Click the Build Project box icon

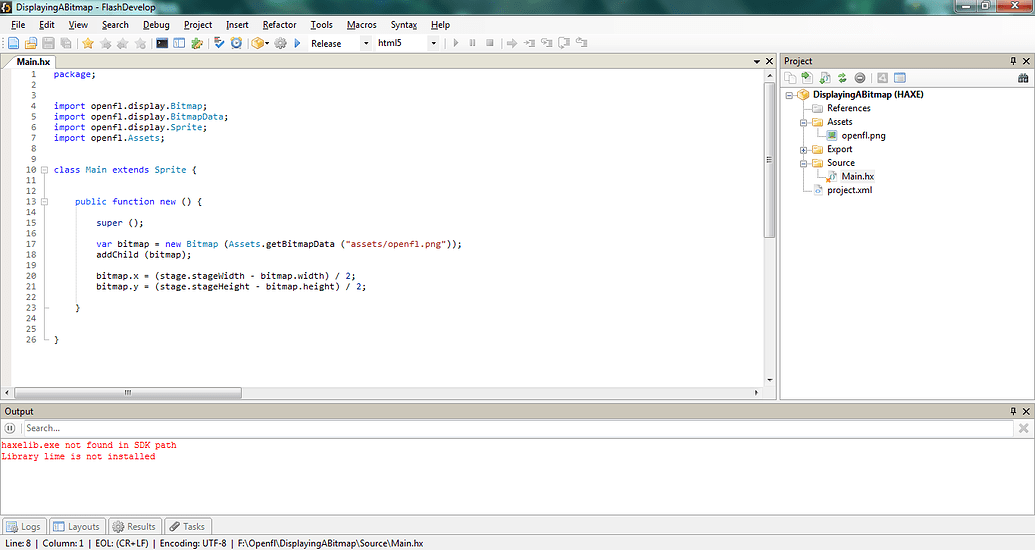pos(257,43)
